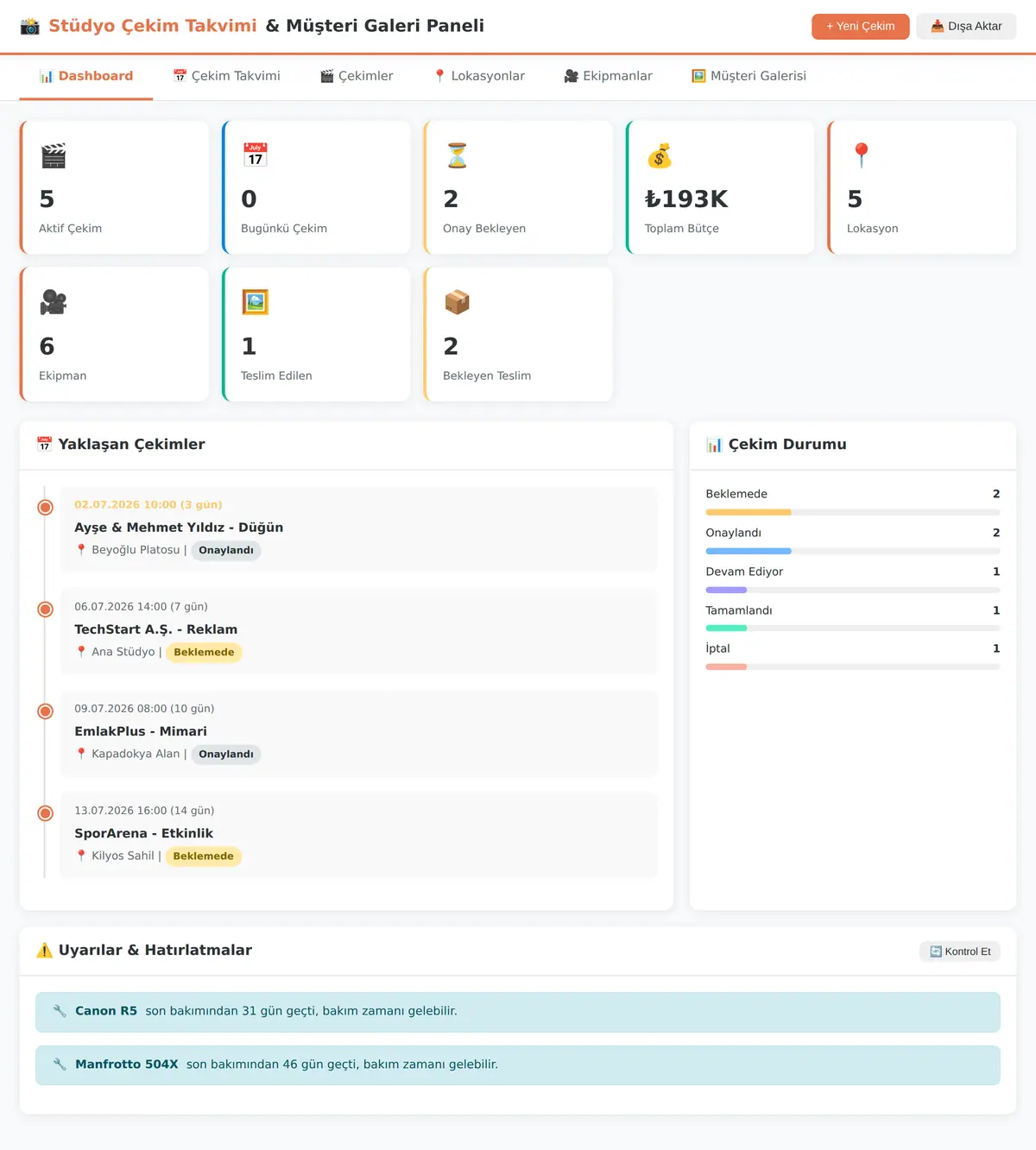Click the chart icon beside Çekim Durumu

[x=714, y=445]
